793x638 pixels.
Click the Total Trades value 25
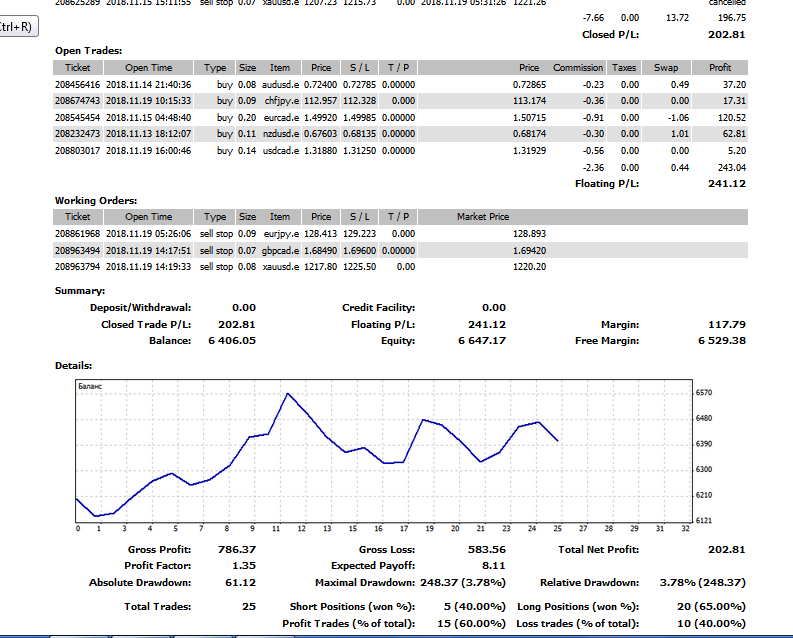[249, 606]
